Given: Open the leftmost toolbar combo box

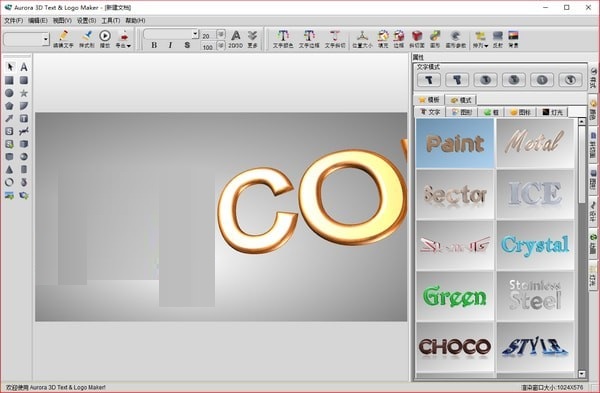Looking at the screenshot, I should pos(26,39).
